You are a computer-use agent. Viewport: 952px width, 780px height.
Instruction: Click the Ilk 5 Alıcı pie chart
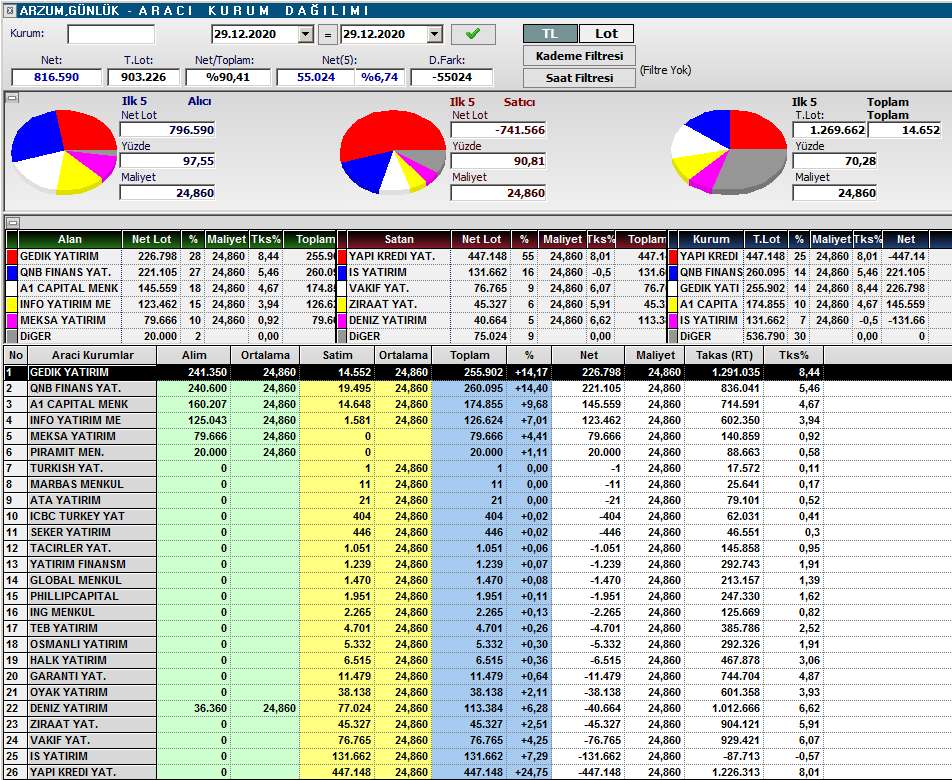(x=64, y=152)
